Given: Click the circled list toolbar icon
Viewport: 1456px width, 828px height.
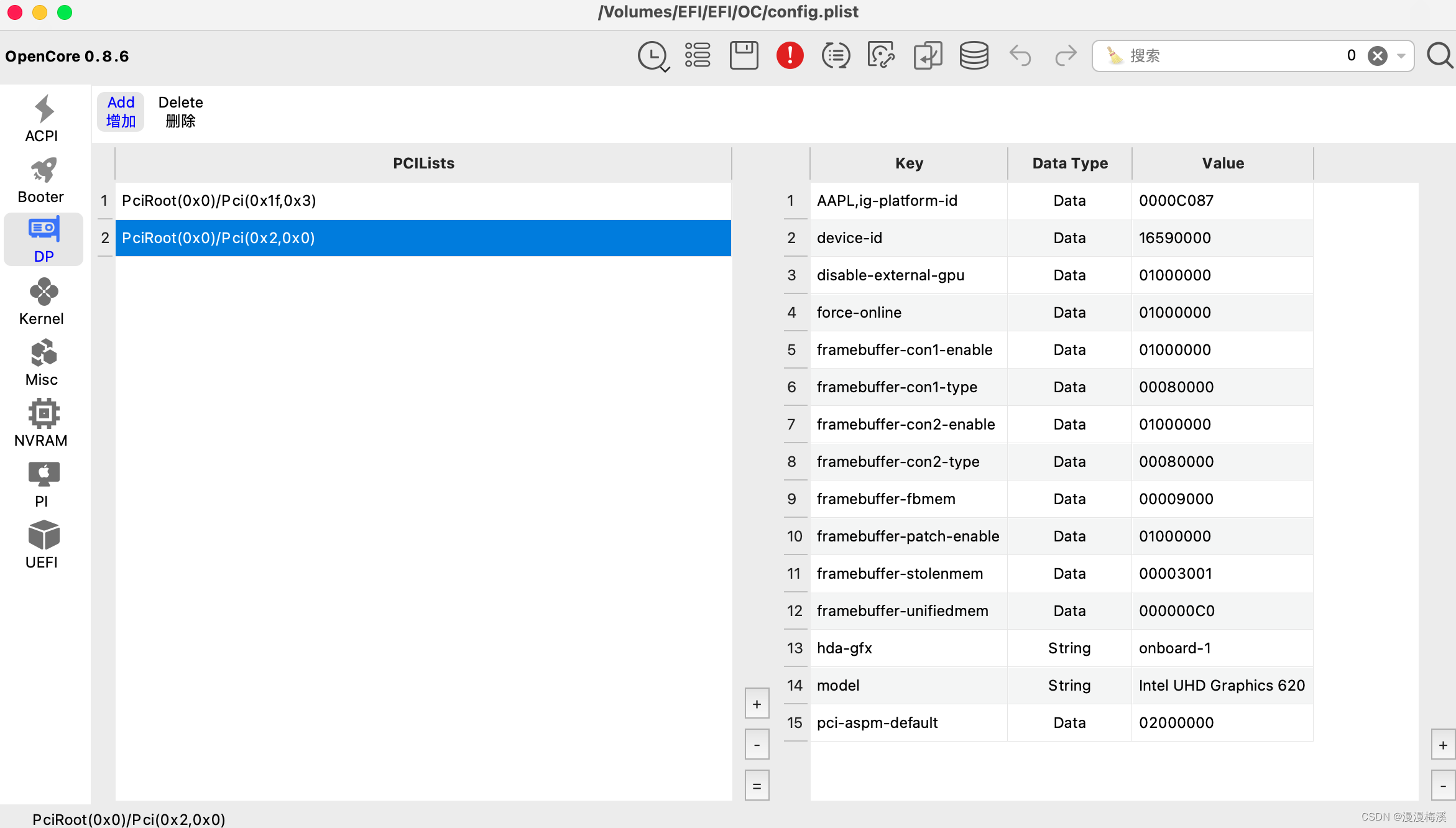Looking at the screenshot, I should pyautogui.click(x=836, y=55).
